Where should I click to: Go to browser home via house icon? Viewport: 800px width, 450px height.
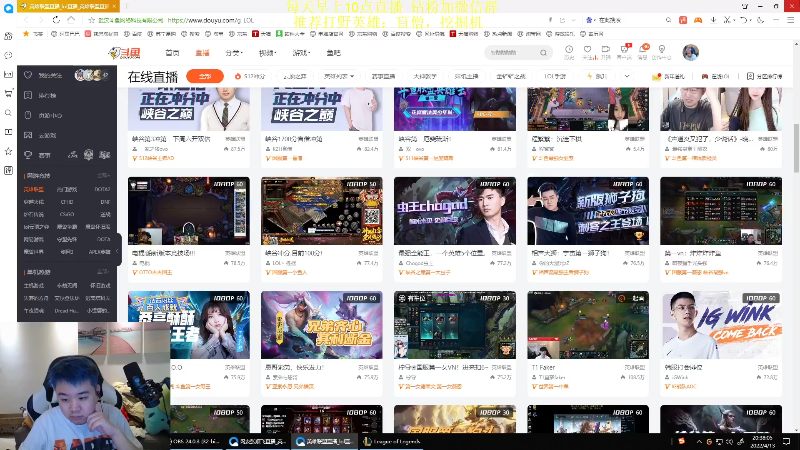[x=71, y=20]
